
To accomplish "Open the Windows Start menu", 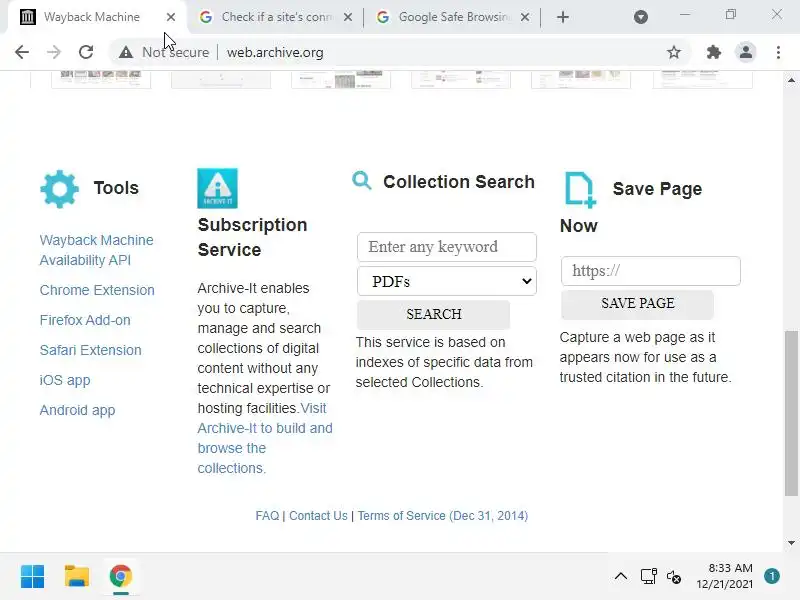I will pos(33,577).
